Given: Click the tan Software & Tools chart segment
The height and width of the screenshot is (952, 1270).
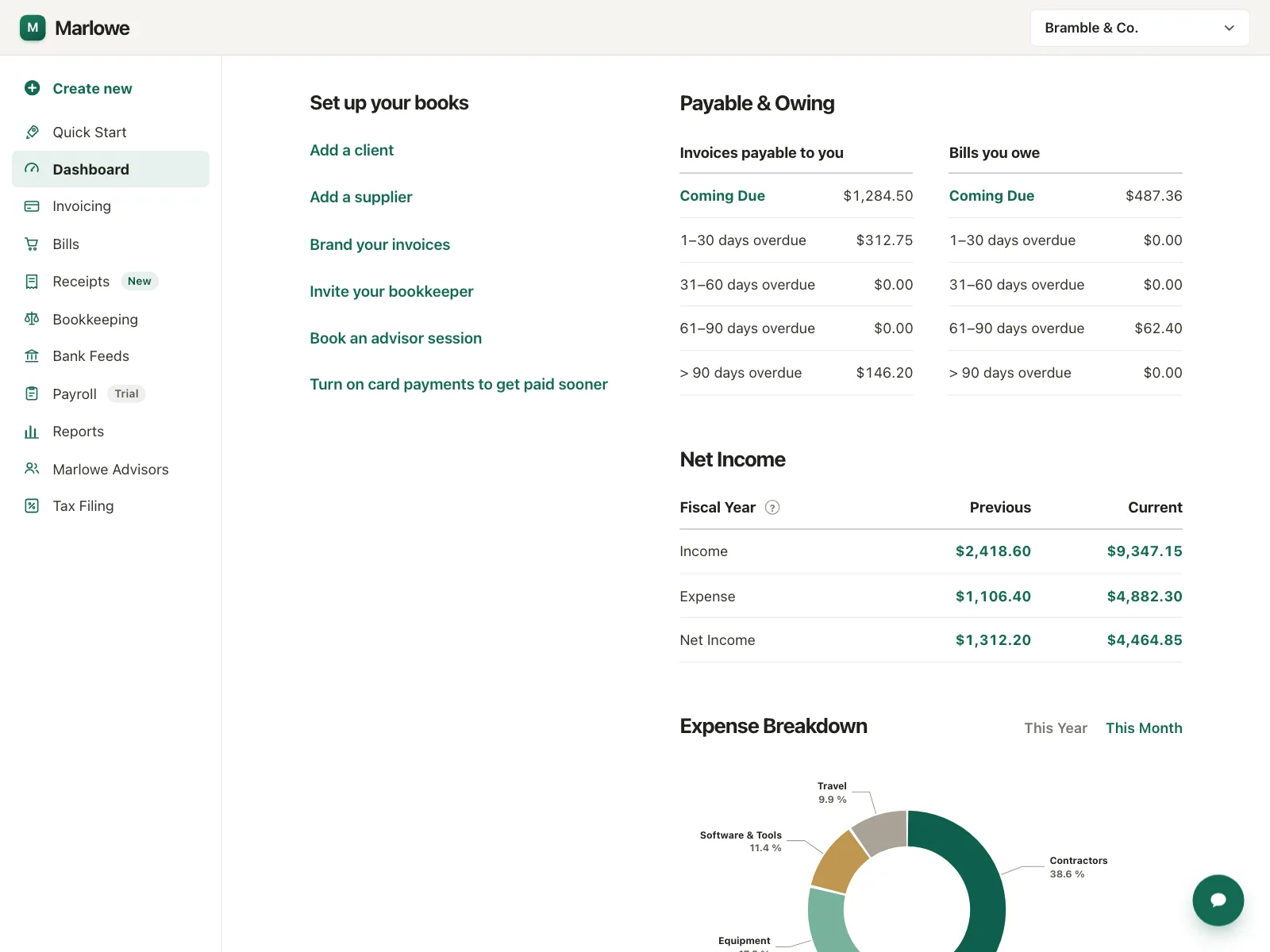Looking at the screenshot, I should coord(840,862).
